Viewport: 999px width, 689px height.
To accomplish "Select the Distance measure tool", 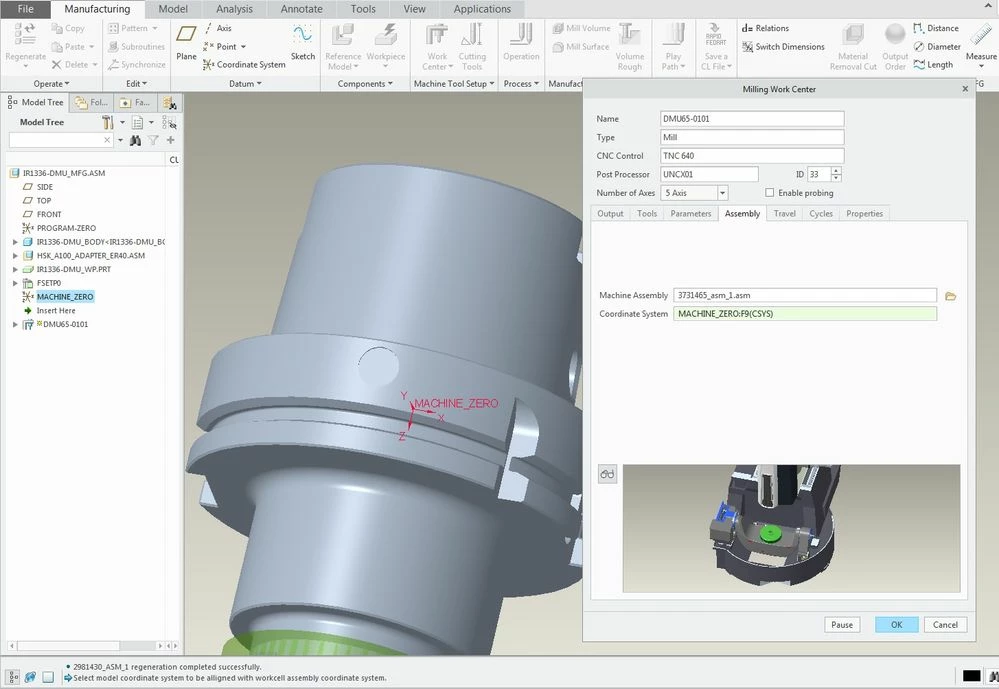I will pos(936,28).
